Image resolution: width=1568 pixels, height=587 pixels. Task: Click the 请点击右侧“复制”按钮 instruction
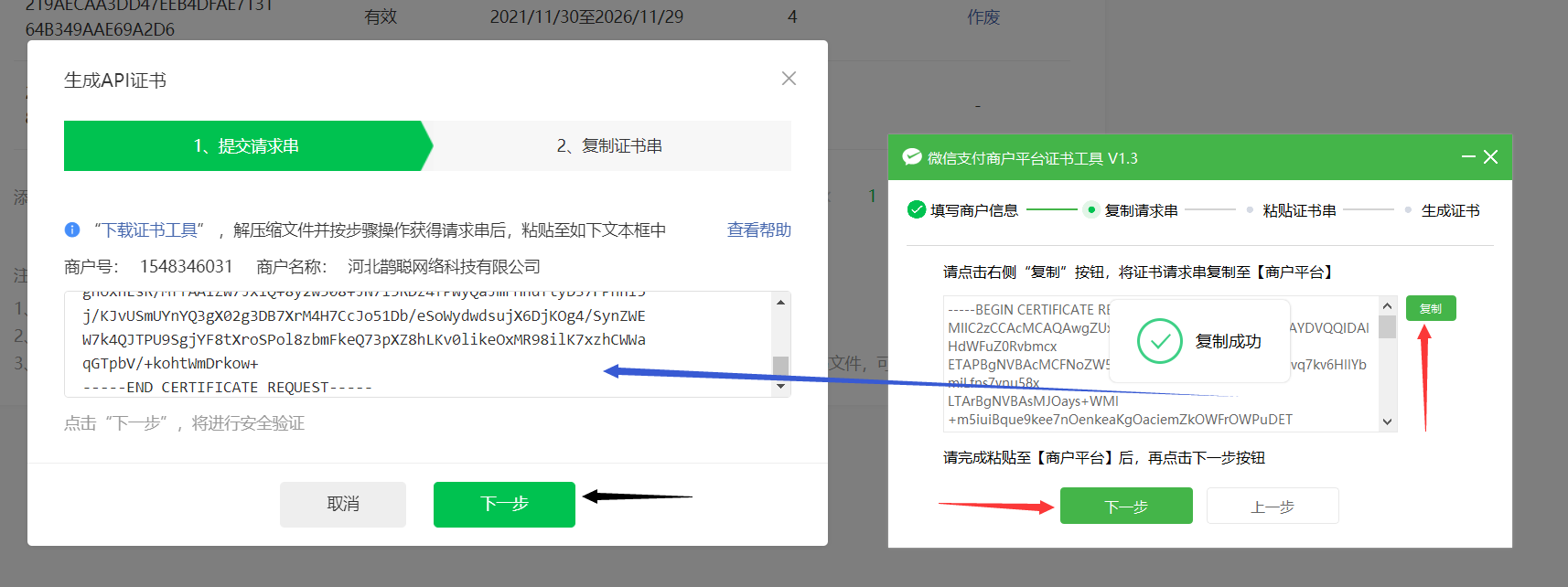(1139, 272)
